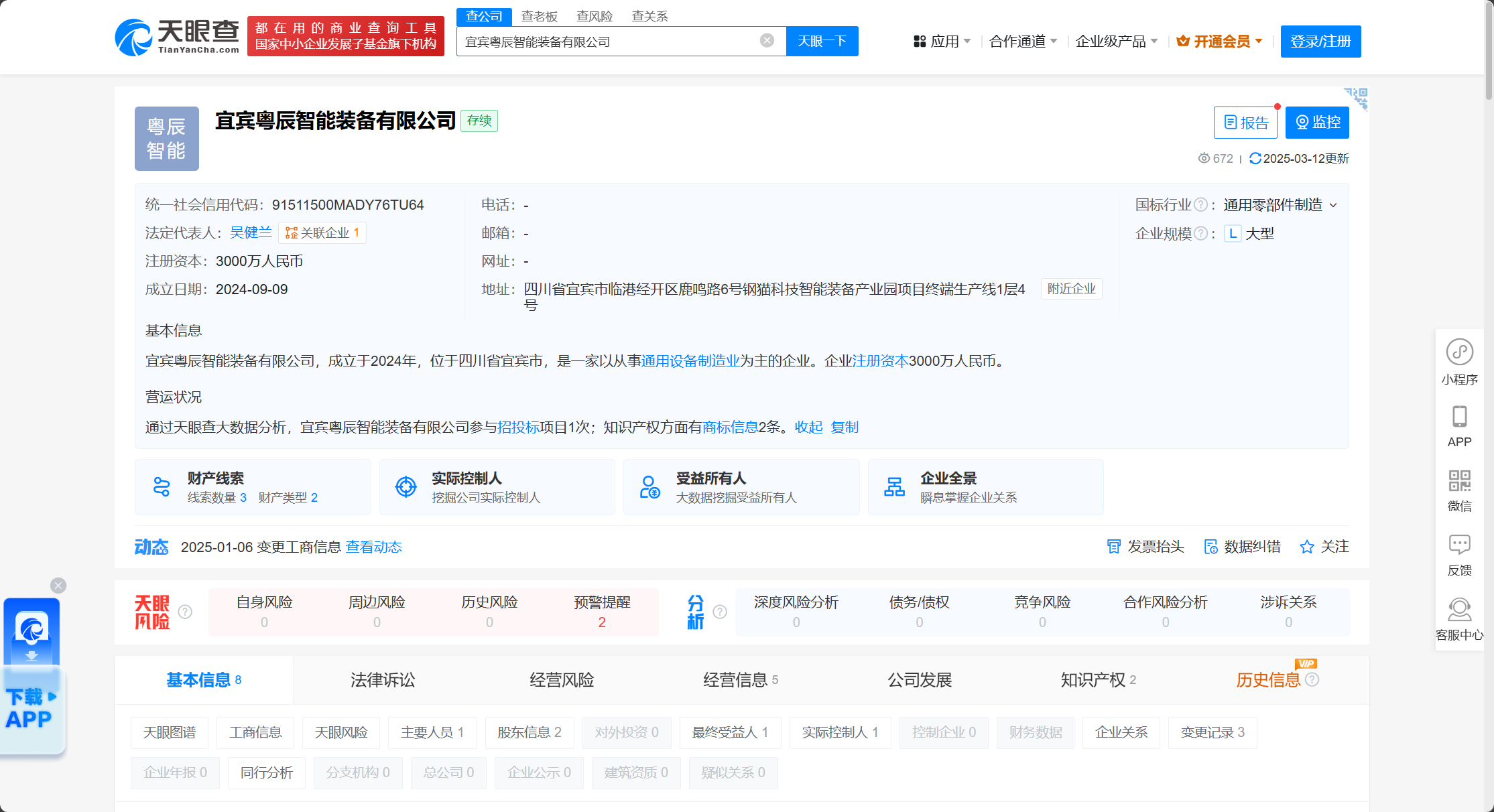Expand the 合作通道 dropdown menu
The image size is (1494, 812).
(x=1023, y=42)
